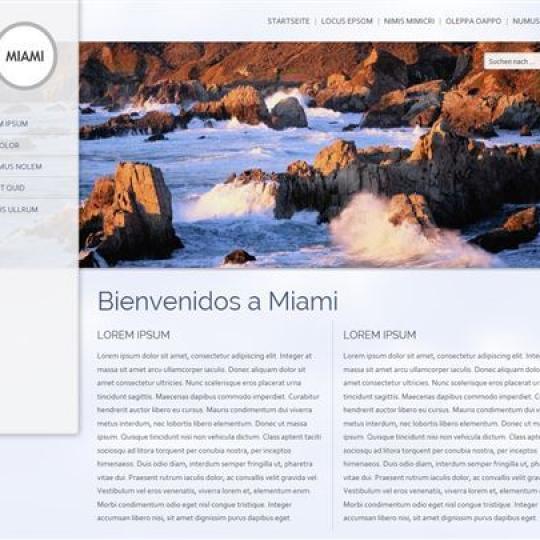Go to LOCUS EPSOM in the top menu
This screenshot has width=540, height=540.
346,21
